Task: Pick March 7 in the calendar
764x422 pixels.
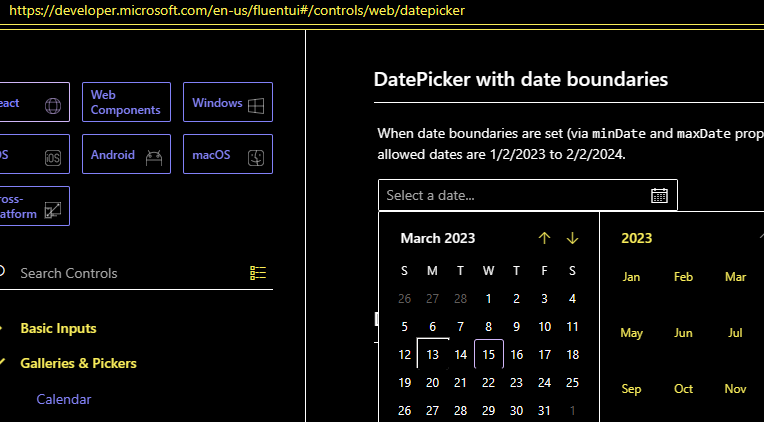Action: pyautogui.click(x=460, y=326)
